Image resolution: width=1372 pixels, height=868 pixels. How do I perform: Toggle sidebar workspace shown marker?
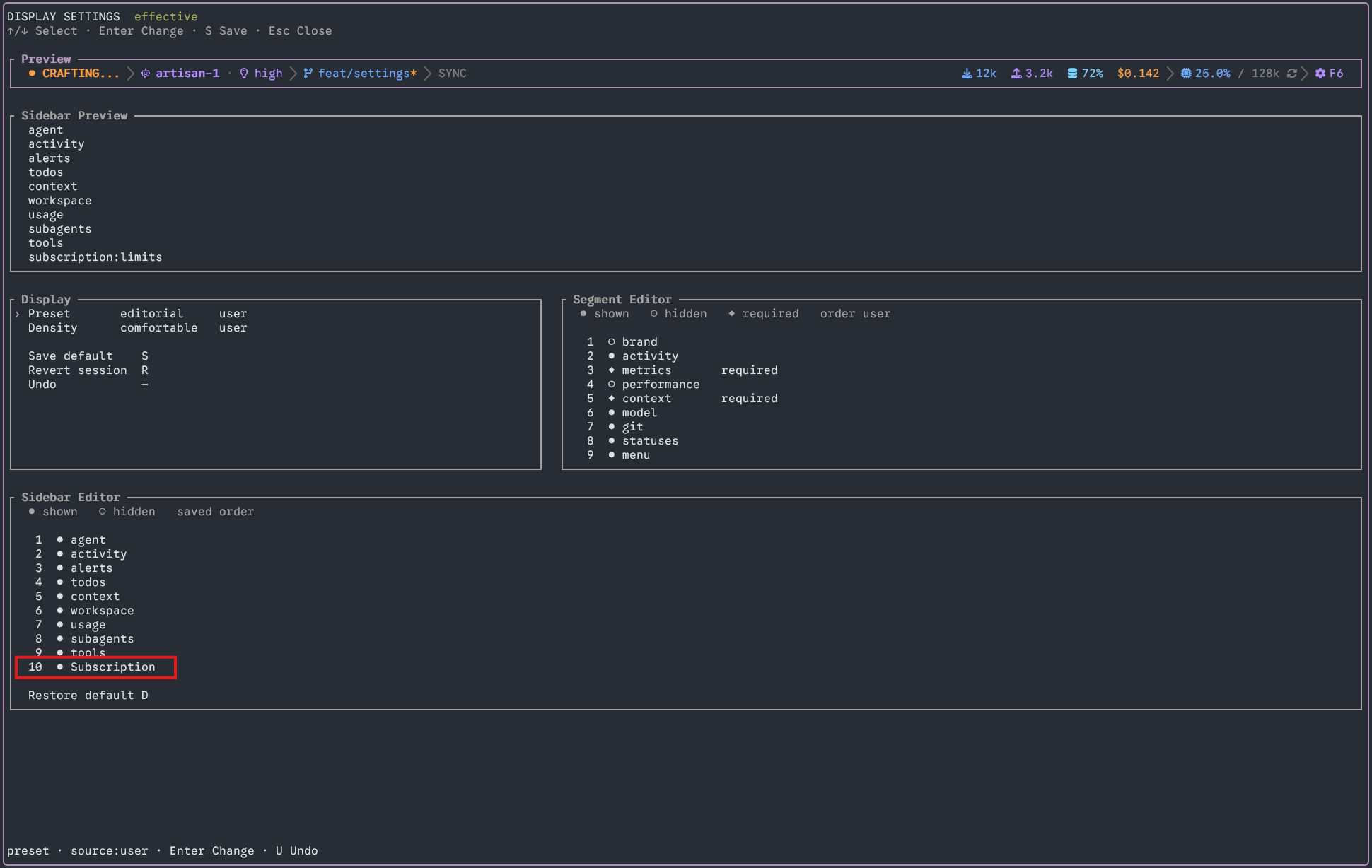point(60,611)
